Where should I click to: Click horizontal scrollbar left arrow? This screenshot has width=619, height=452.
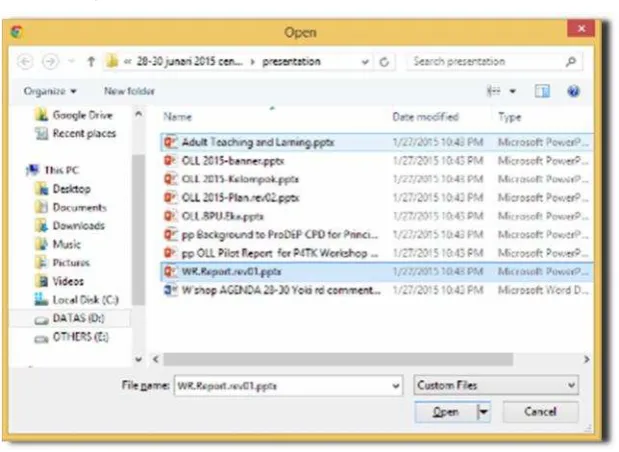pyautogui.click(x=156, y=359)
